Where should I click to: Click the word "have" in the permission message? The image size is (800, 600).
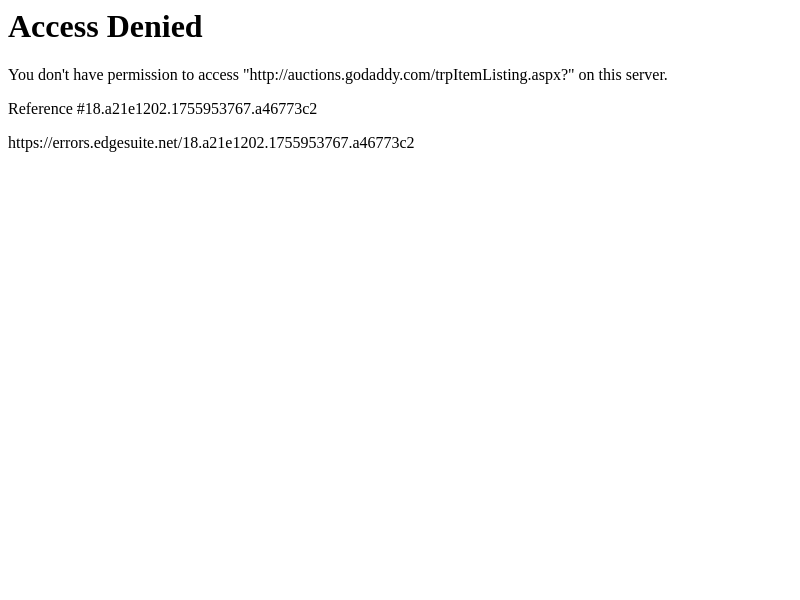coord(88,75)
